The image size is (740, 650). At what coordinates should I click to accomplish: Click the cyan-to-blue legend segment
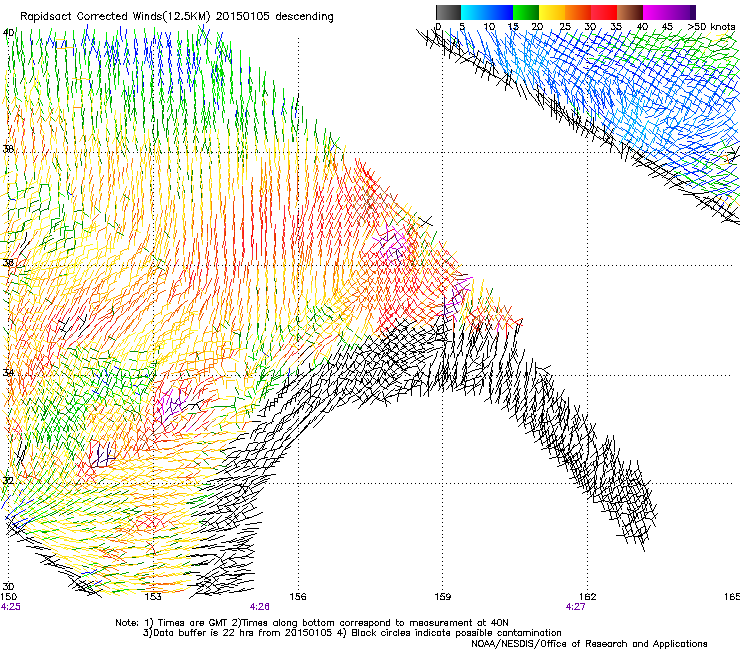487,12
